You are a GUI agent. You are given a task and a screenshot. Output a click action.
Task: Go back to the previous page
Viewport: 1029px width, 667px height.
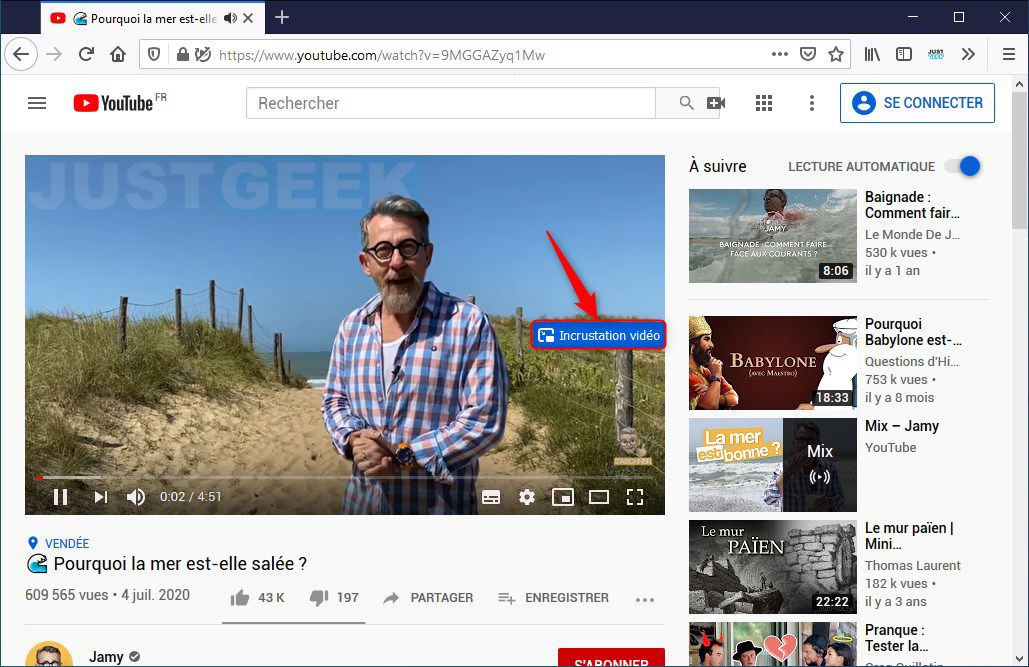(21, 54)
